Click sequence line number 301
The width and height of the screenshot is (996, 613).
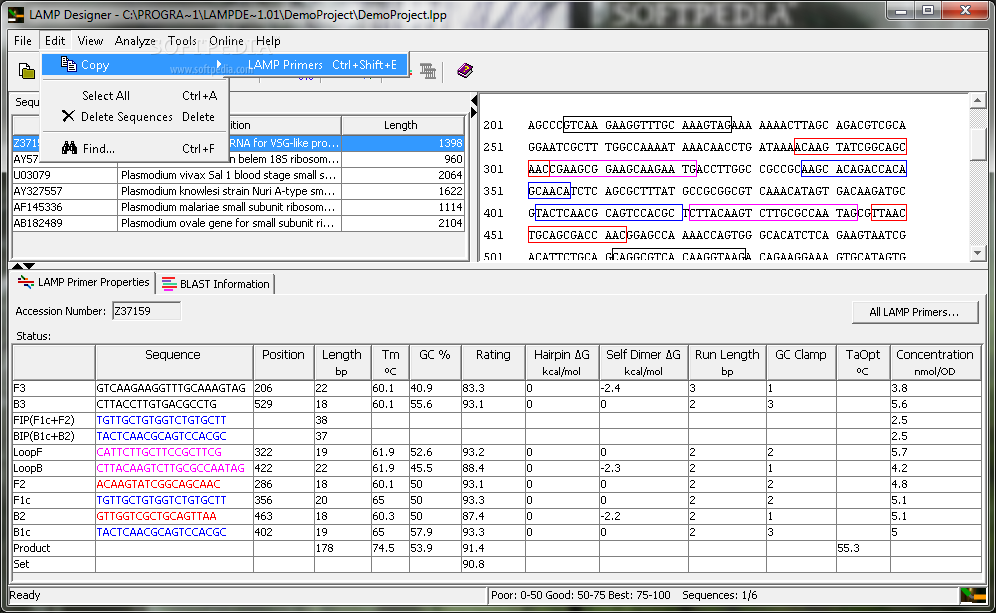(x=493, y=169)
